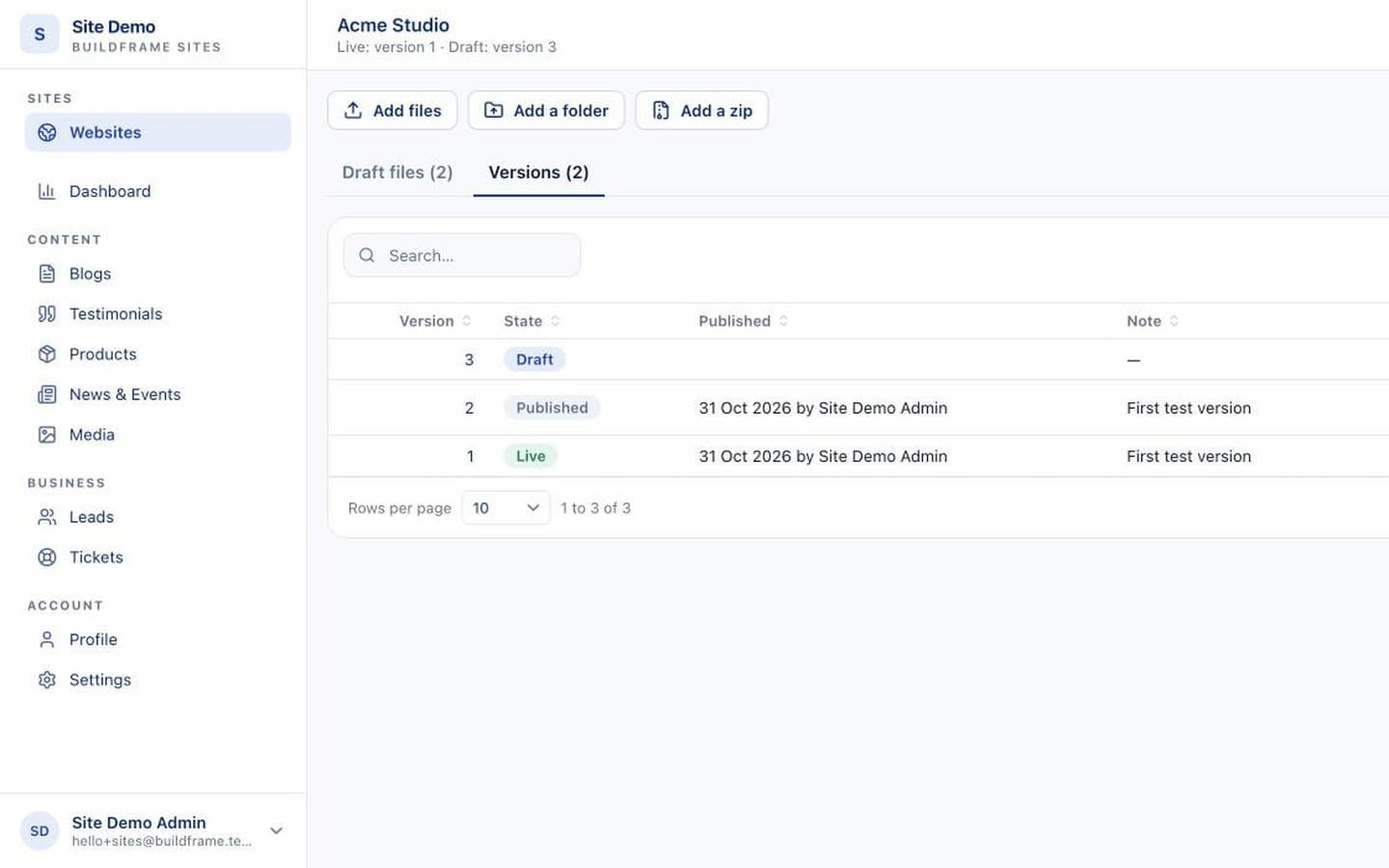Select the Versions tab
The image size is (1389, 868).
pos(538,173)
